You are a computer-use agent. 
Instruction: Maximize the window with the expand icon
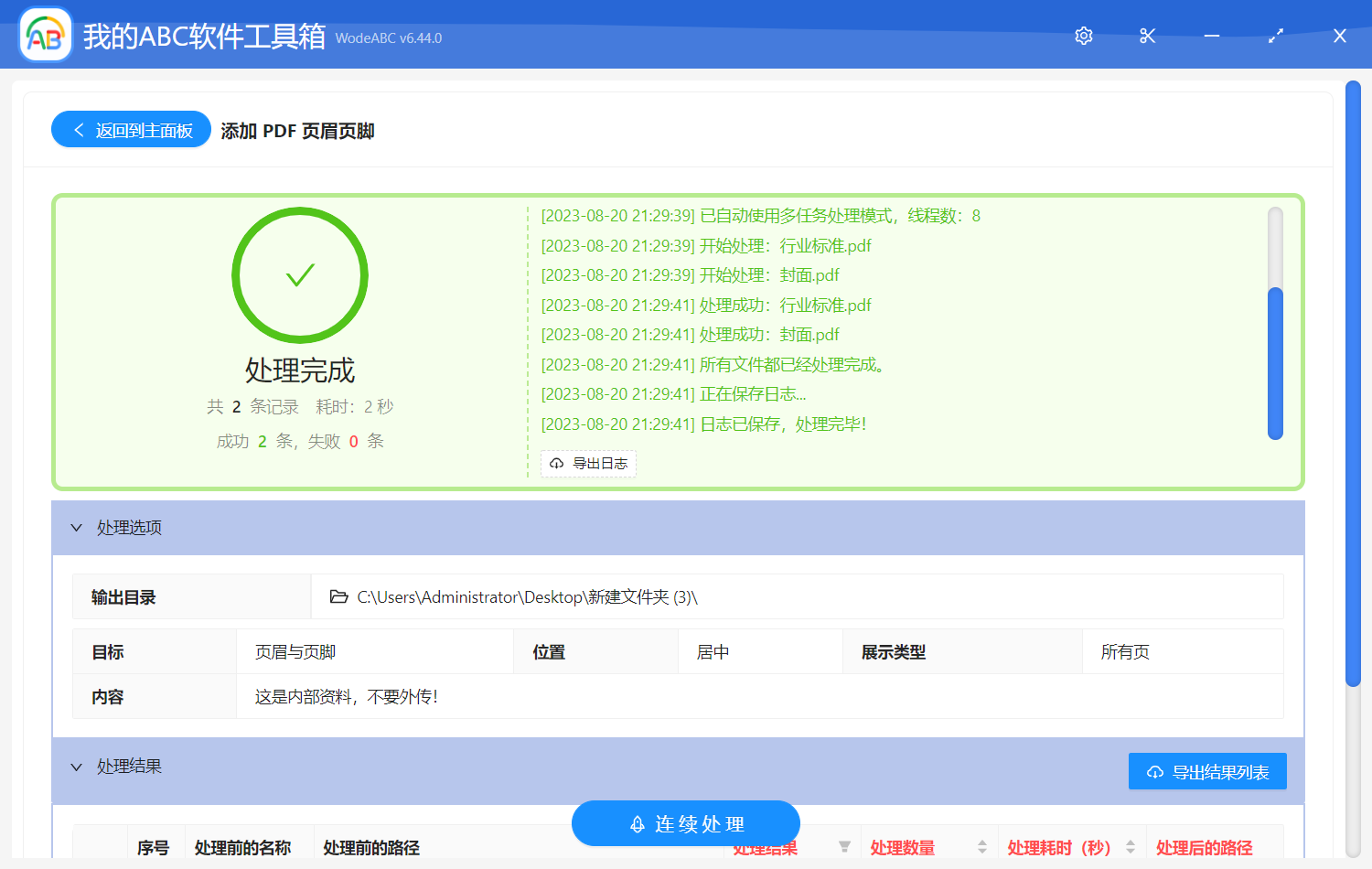[1276, 36]
